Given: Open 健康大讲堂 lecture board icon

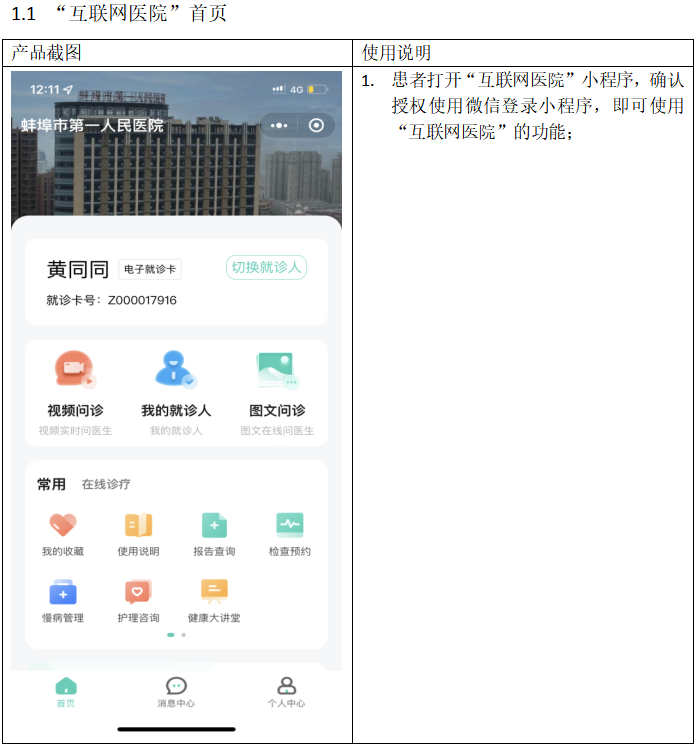Looking at the screenshot, I should point(214,591).
